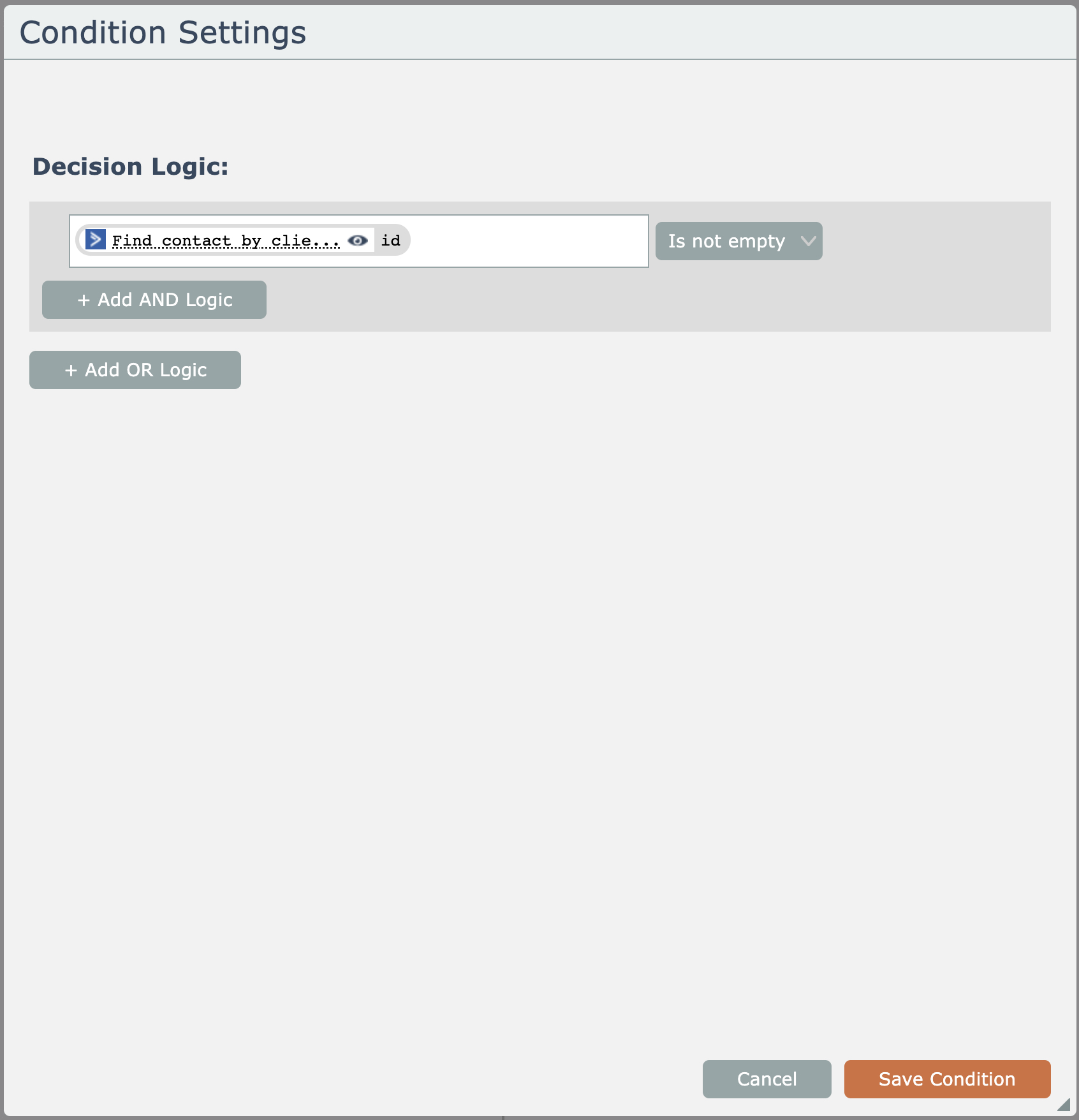Image resolution: width=1079 pixels, height=1120 pixels.
Task: Grab the dialog resize handle in the corner
Action: coord(1064,1105)
